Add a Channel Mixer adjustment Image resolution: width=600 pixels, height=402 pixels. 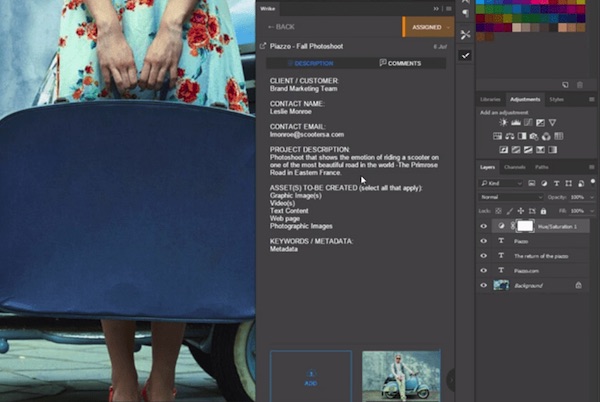(546, 136)
